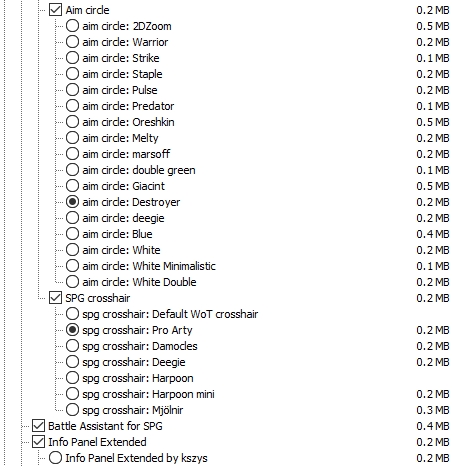The width and height of the screenshot is (452, 466).
Task: Pick spg crosshair: Harpoon option
Action: 72,378
